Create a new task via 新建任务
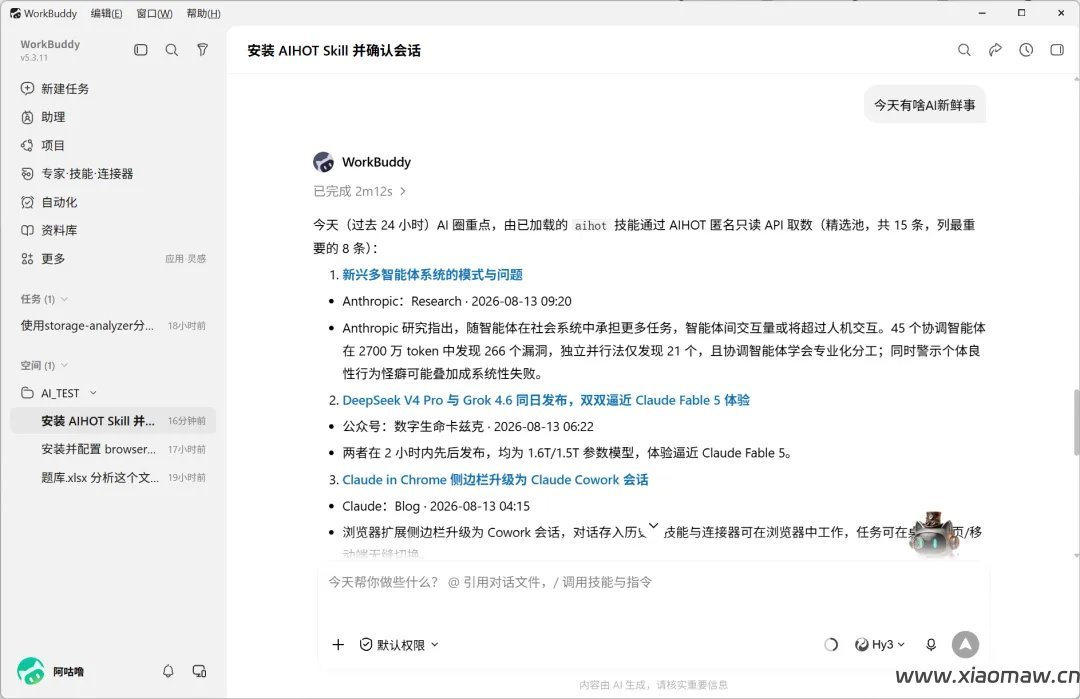Screen dimensions: 1080x699 coord(55,89)
